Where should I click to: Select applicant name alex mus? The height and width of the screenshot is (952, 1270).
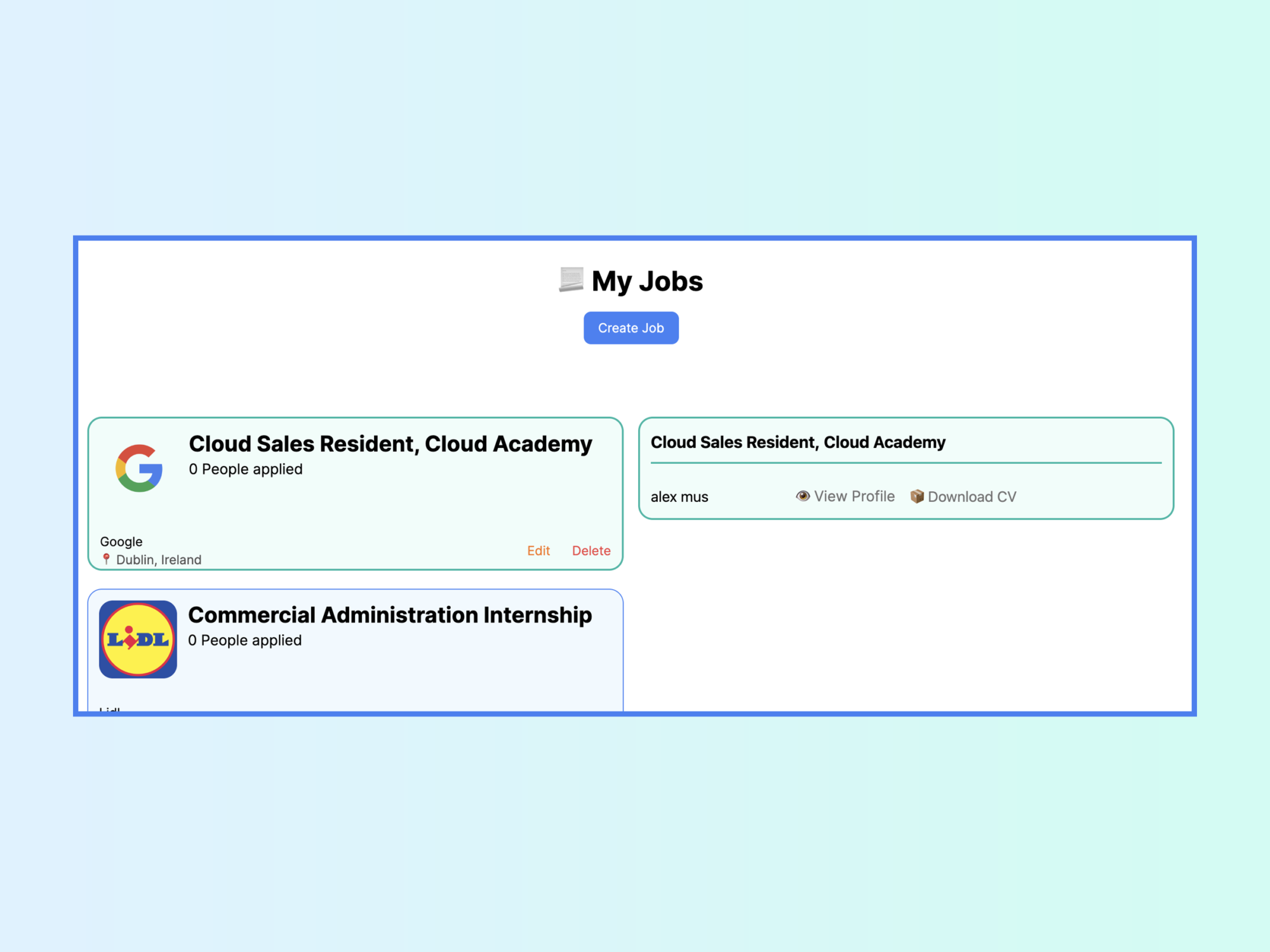[x=679, y=497]
